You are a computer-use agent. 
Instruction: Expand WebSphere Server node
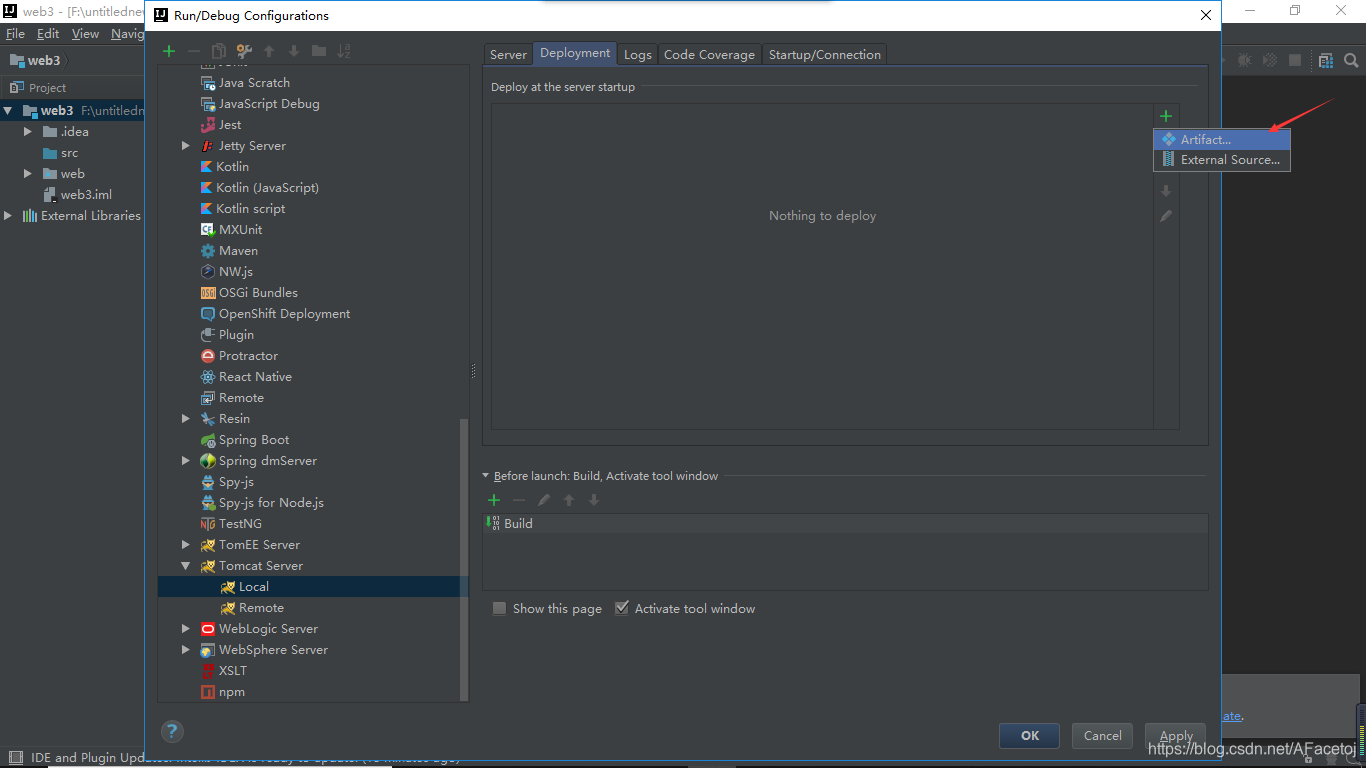[x=186, y=650]
